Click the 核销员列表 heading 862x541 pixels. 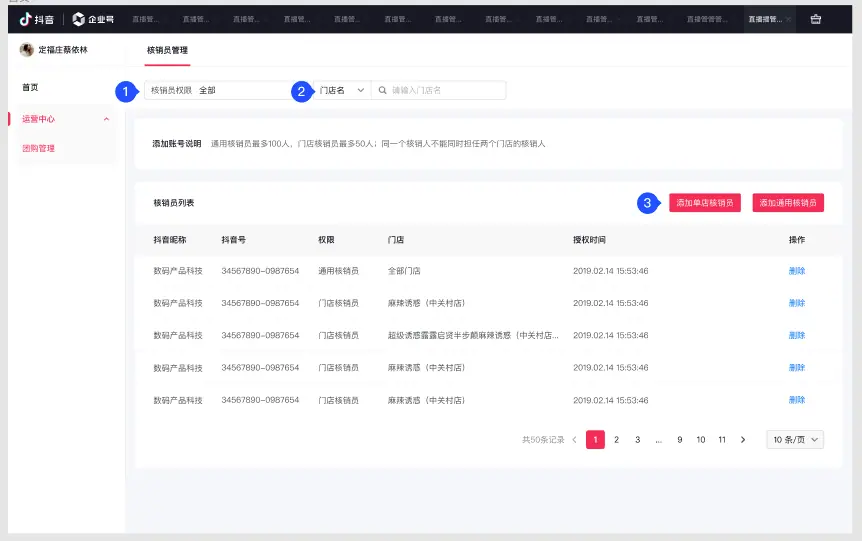tap(174, 203)
